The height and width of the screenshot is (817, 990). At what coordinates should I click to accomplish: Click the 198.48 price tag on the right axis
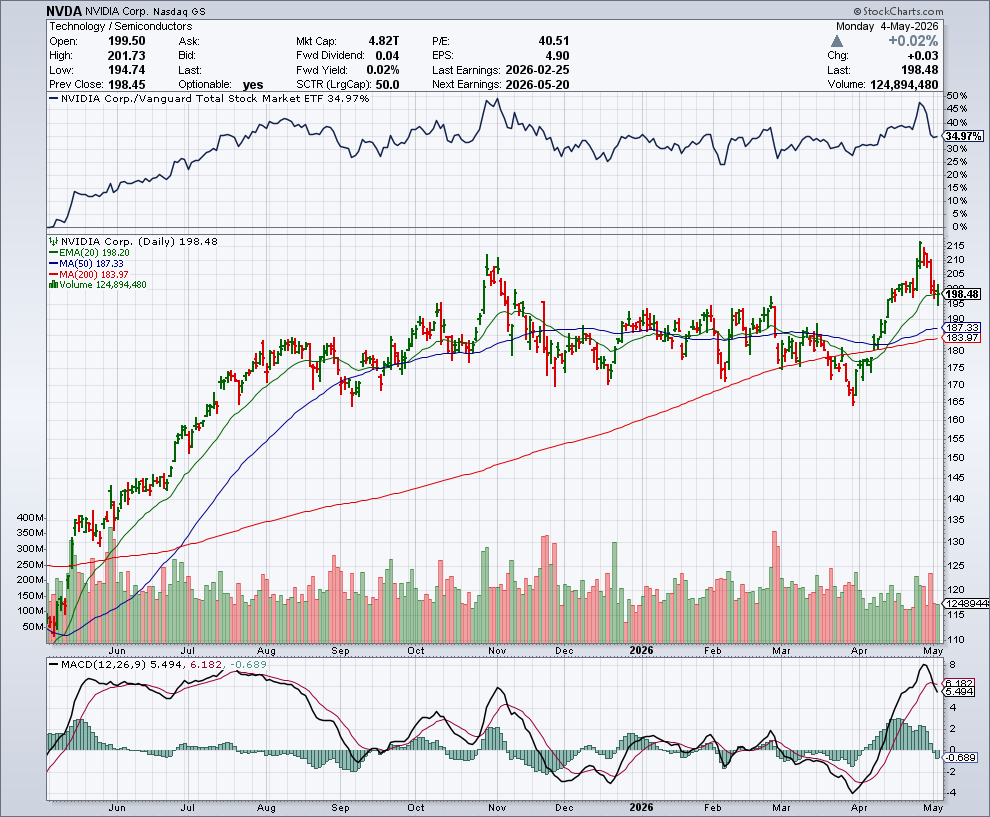click(x=963, y=294)
